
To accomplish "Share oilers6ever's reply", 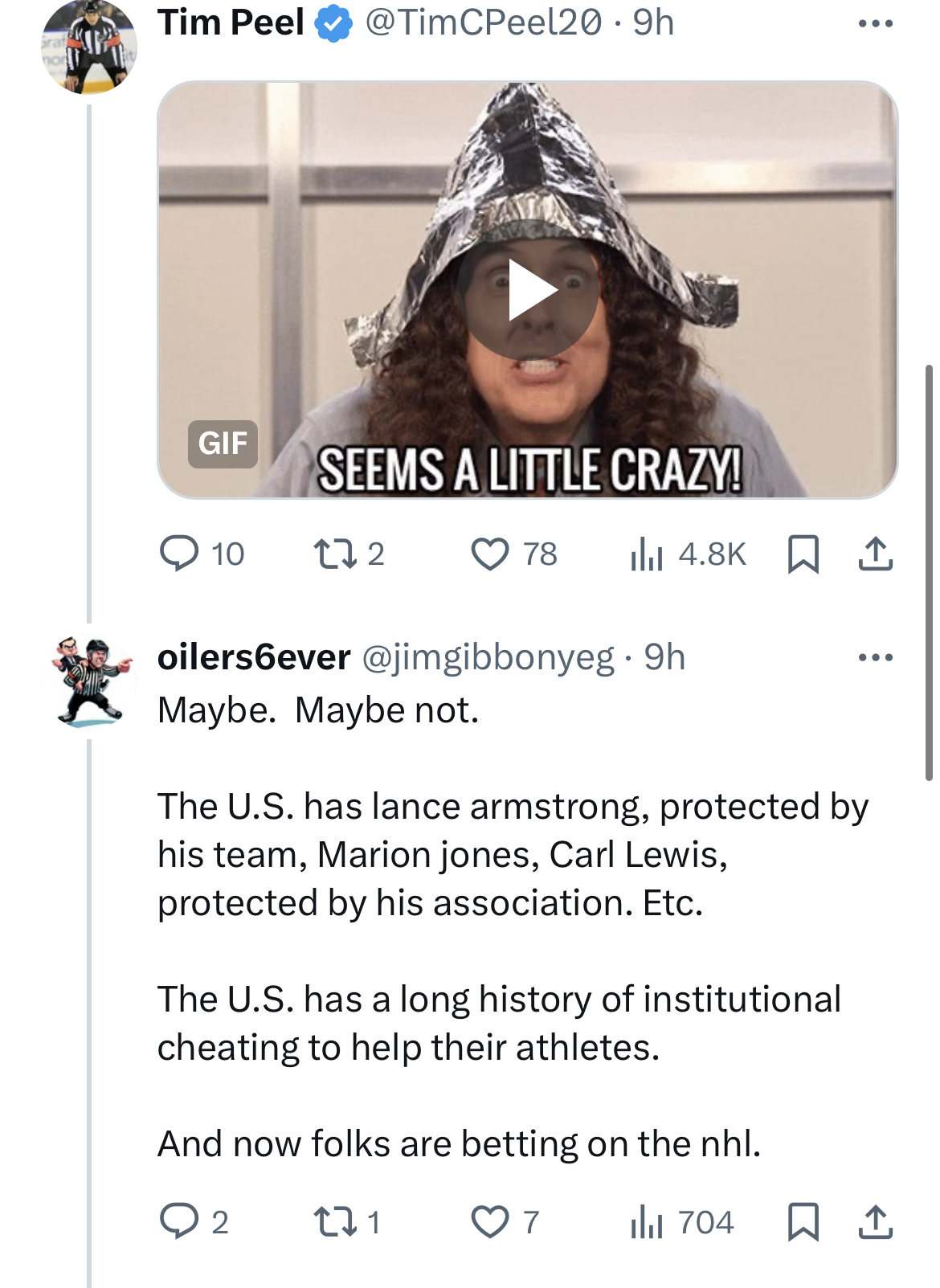I will 875,1222.
